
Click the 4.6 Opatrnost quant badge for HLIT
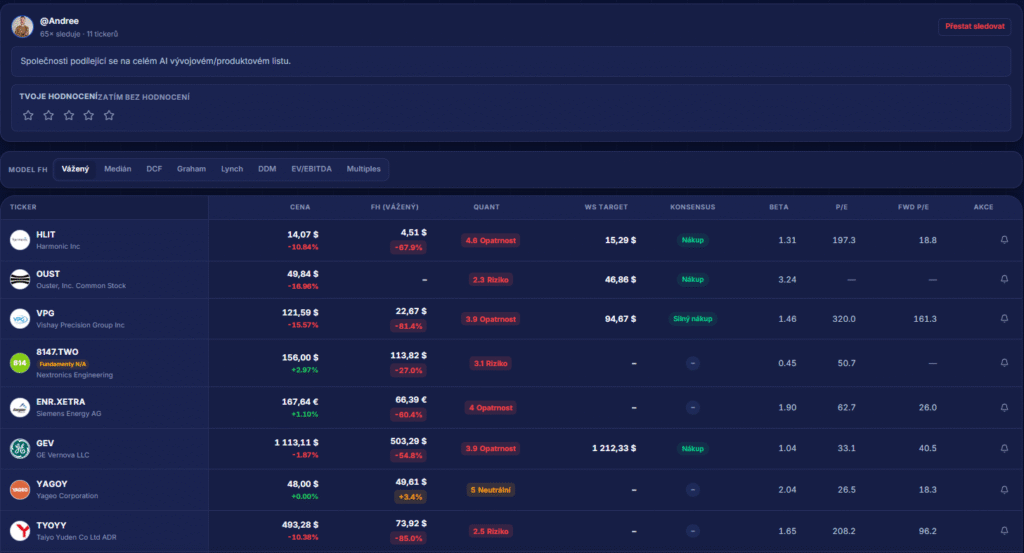click(490, 240)
